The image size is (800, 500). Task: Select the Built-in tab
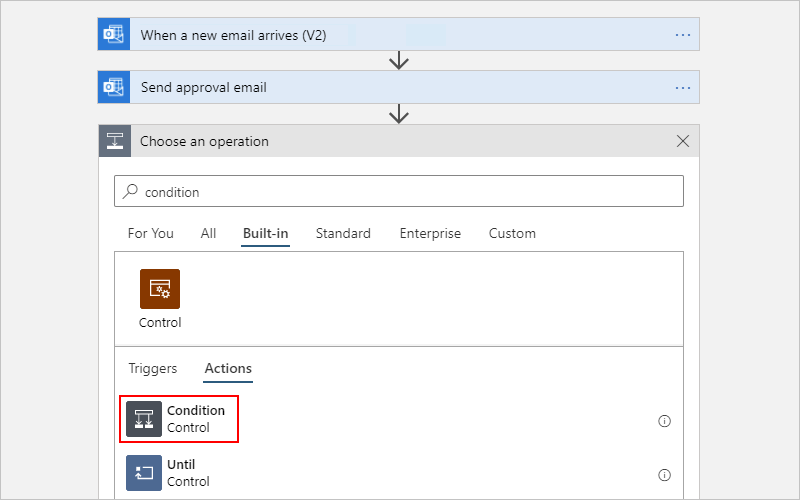tap(265, 233)
